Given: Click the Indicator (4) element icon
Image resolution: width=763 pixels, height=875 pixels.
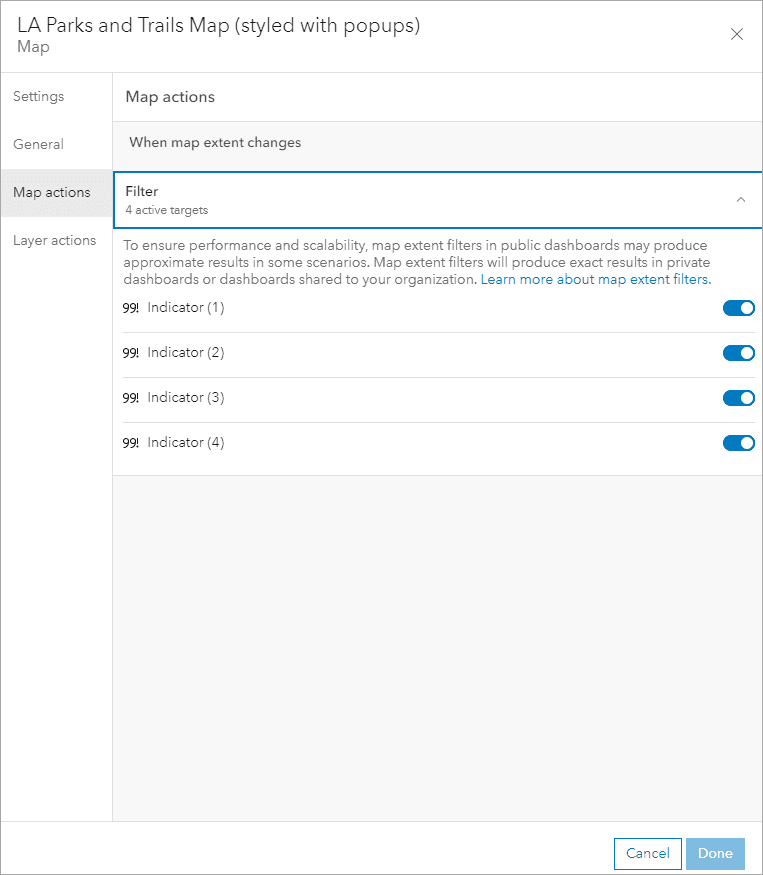Looking at the screenshot, I should click(x=130, y=443).
